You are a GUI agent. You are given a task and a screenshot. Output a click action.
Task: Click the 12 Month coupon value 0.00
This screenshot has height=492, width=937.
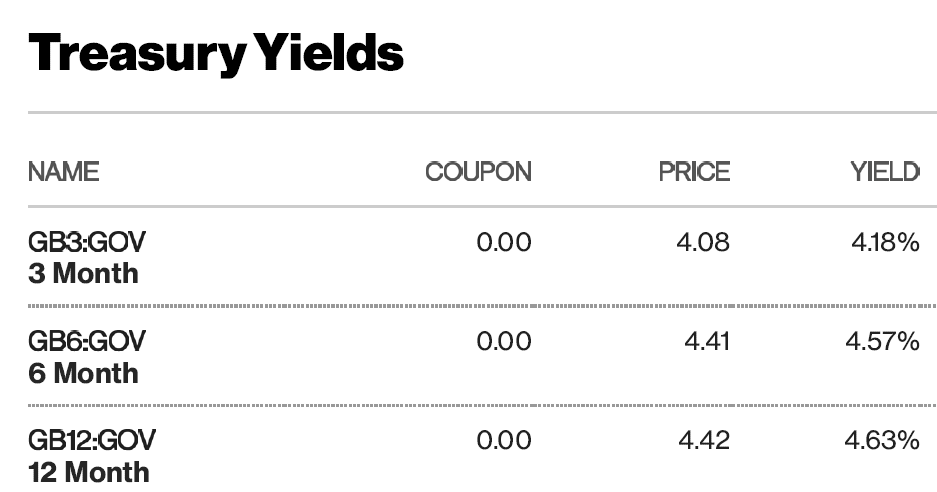pos(504,441)
